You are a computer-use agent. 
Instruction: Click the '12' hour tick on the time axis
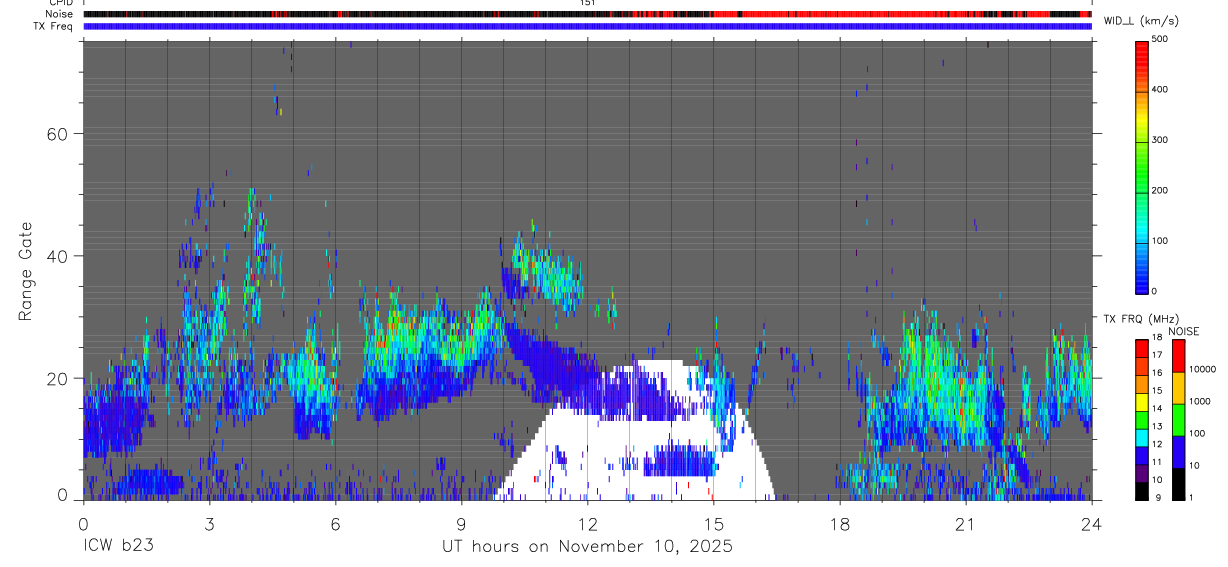coord(587,524)
